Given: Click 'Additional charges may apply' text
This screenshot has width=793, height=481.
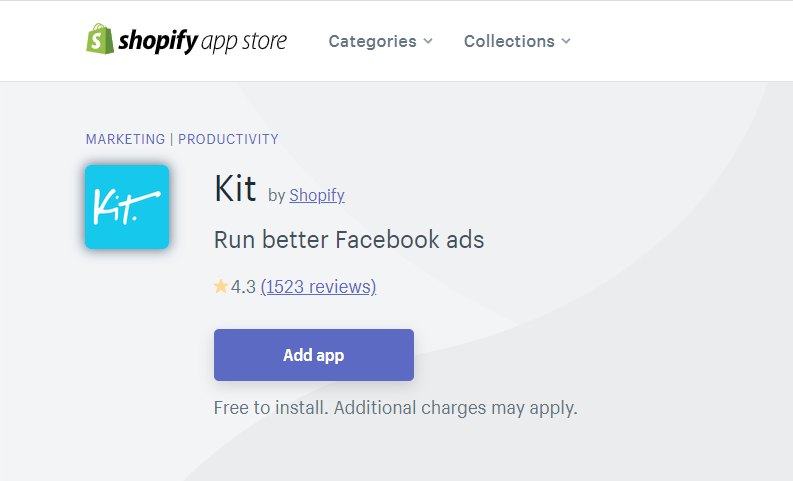Looking at the screenshot, I should click(x=455, y=408).
